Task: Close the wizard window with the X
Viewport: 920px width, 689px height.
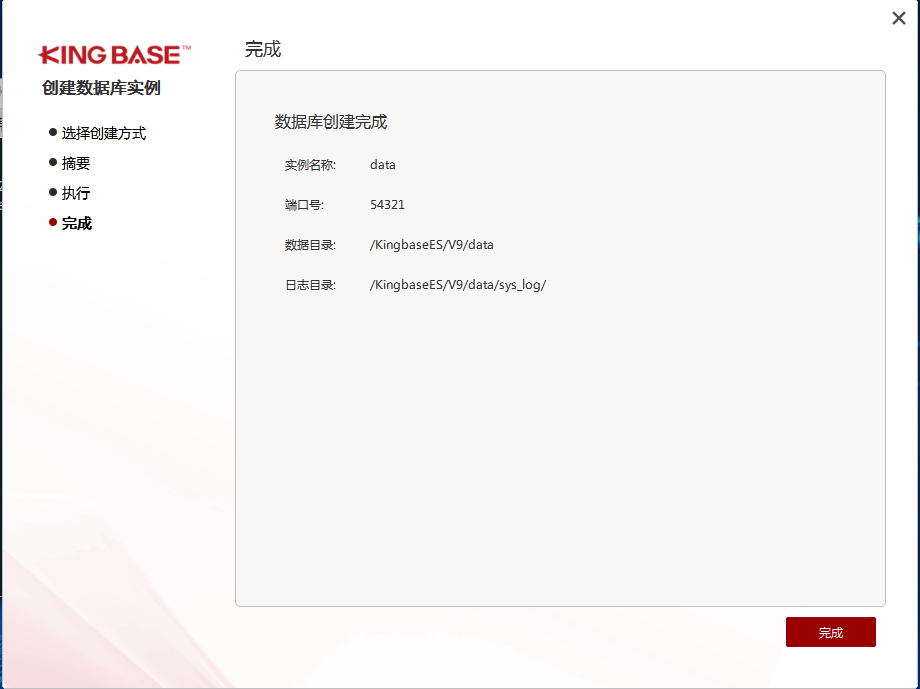Action: click(898, 18)
